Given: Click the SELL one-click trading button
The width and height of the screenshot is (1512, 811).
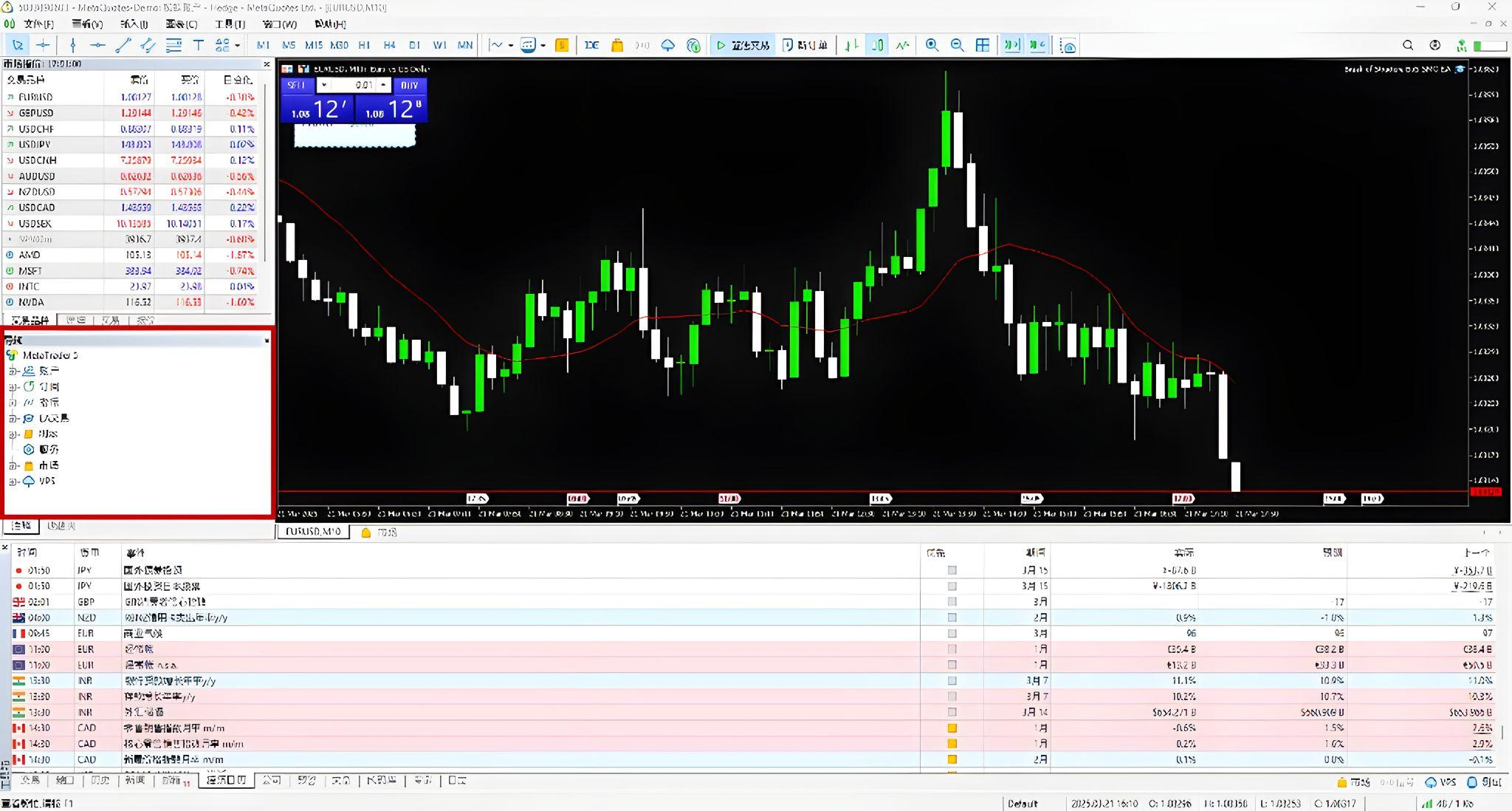Looking at the screenshot, I should tap(297, 85).
